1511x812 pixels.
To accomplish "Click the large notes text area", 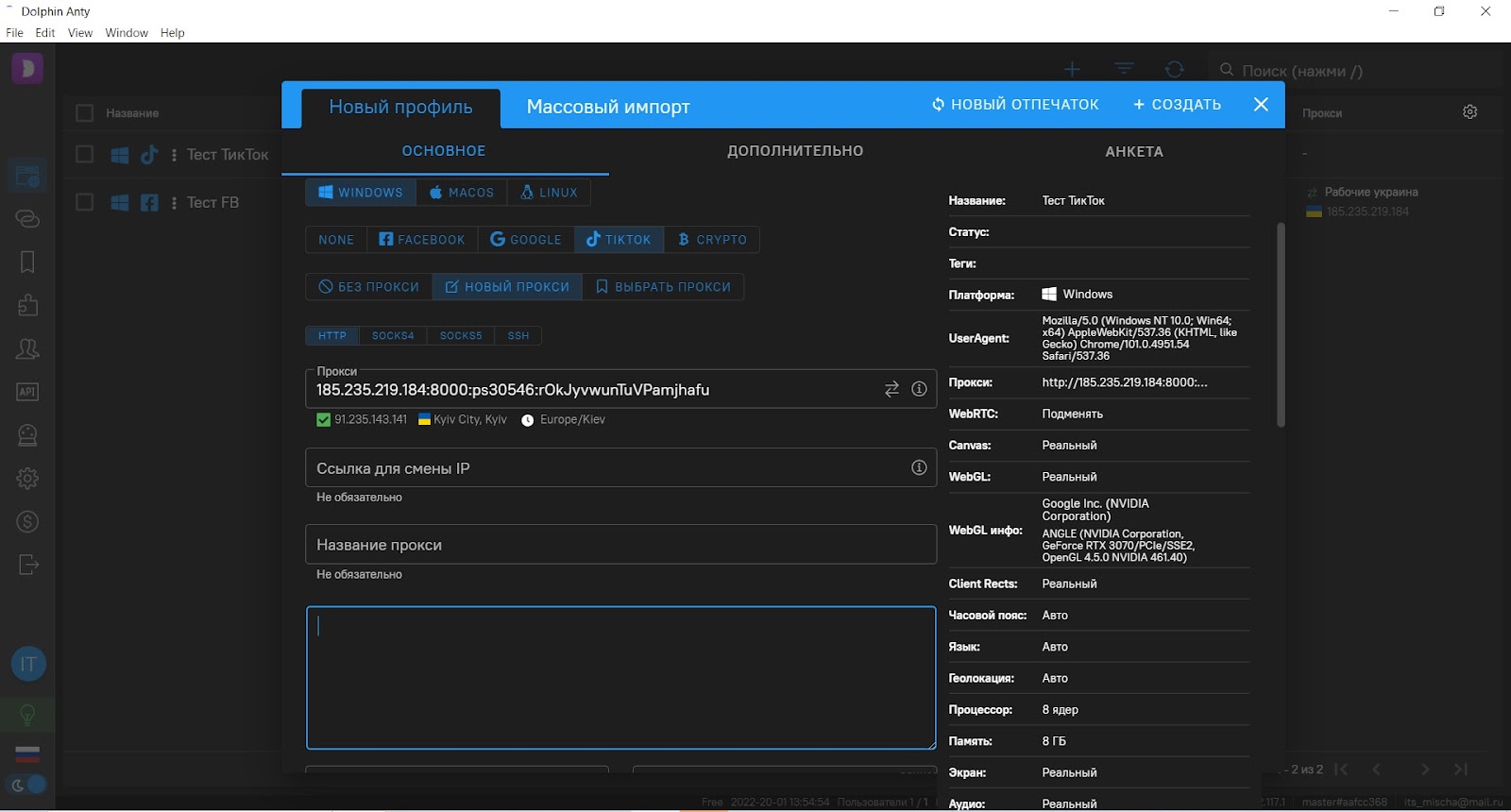I will point(620,678).
